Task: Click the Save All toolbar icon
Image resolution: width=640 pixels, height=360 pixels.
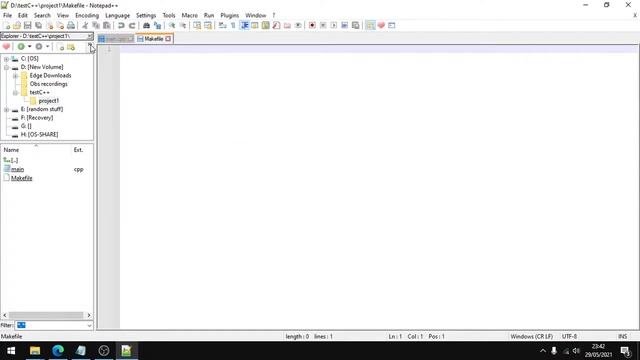Action: [x=38, y=25]
